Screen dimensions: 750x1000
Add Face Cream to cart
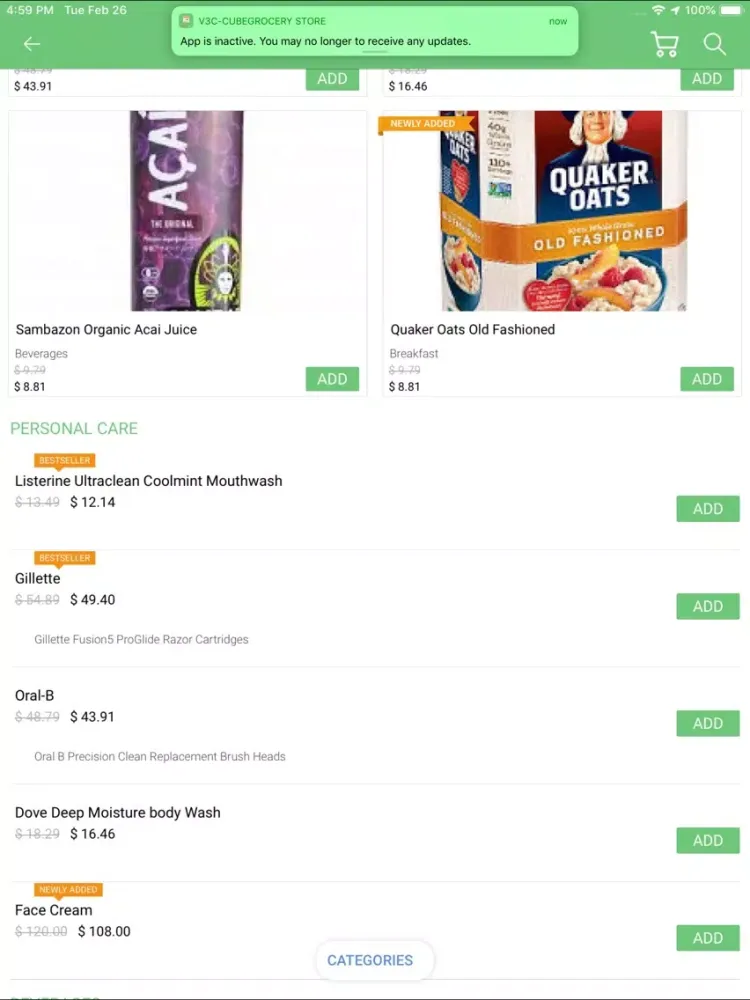click(707, 938)
